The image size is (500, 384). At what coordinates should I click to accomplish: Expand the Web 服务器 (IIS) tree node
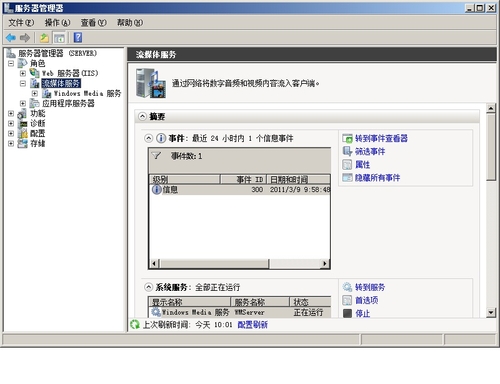click(x=23, y=73)
